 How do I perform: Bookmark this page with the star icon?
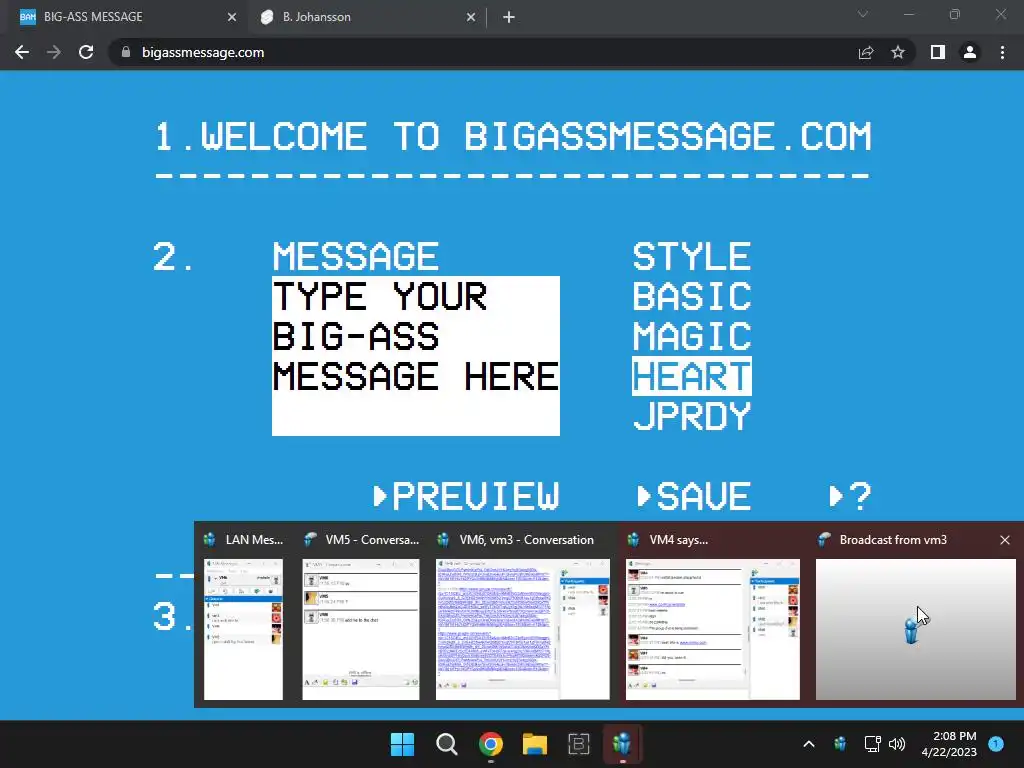coord(898,52)
